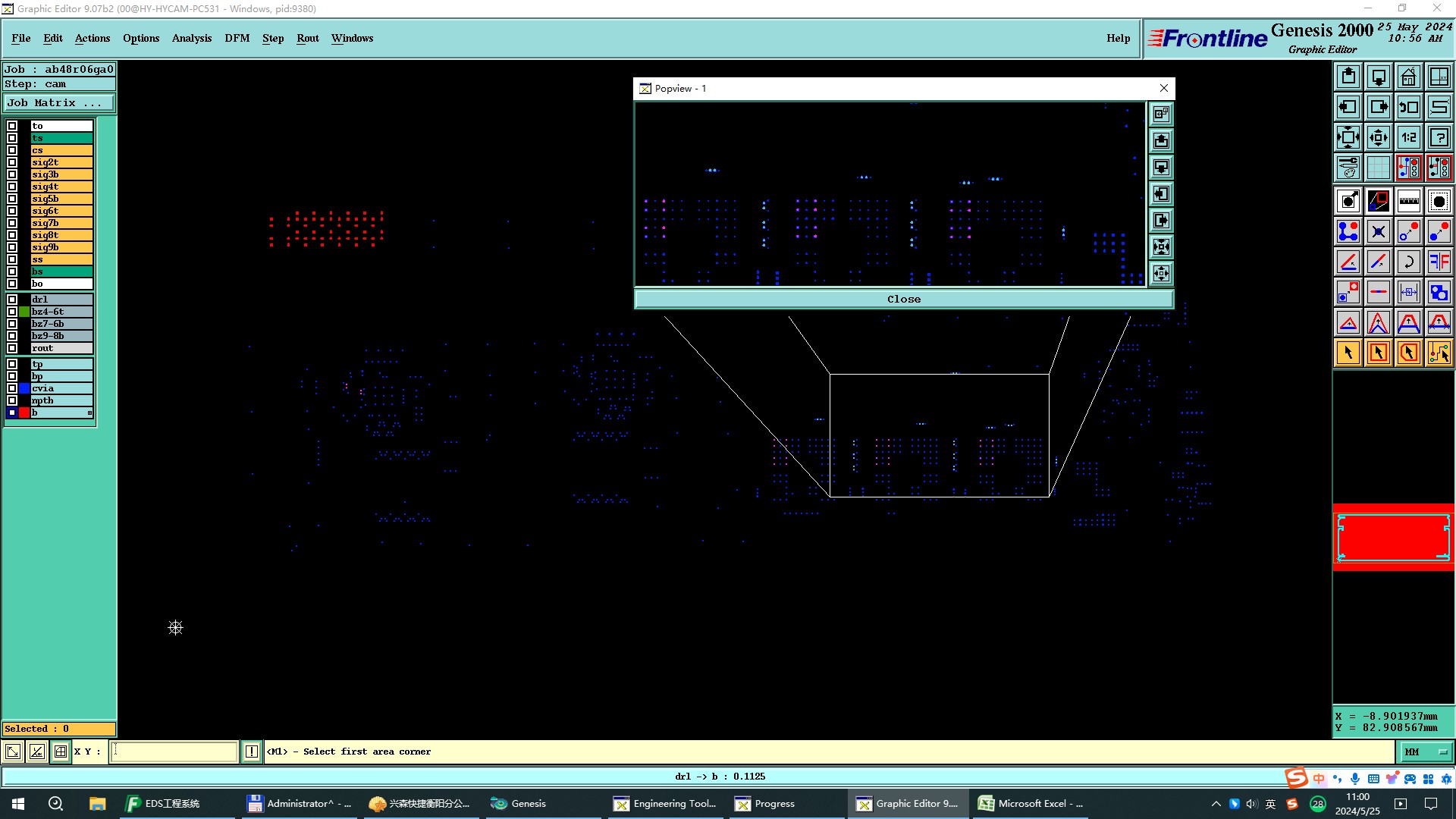Viewport: 1456px width, 819px height.
Task: Click the delete feature X tool
Action: click(x=1378, y=231)
